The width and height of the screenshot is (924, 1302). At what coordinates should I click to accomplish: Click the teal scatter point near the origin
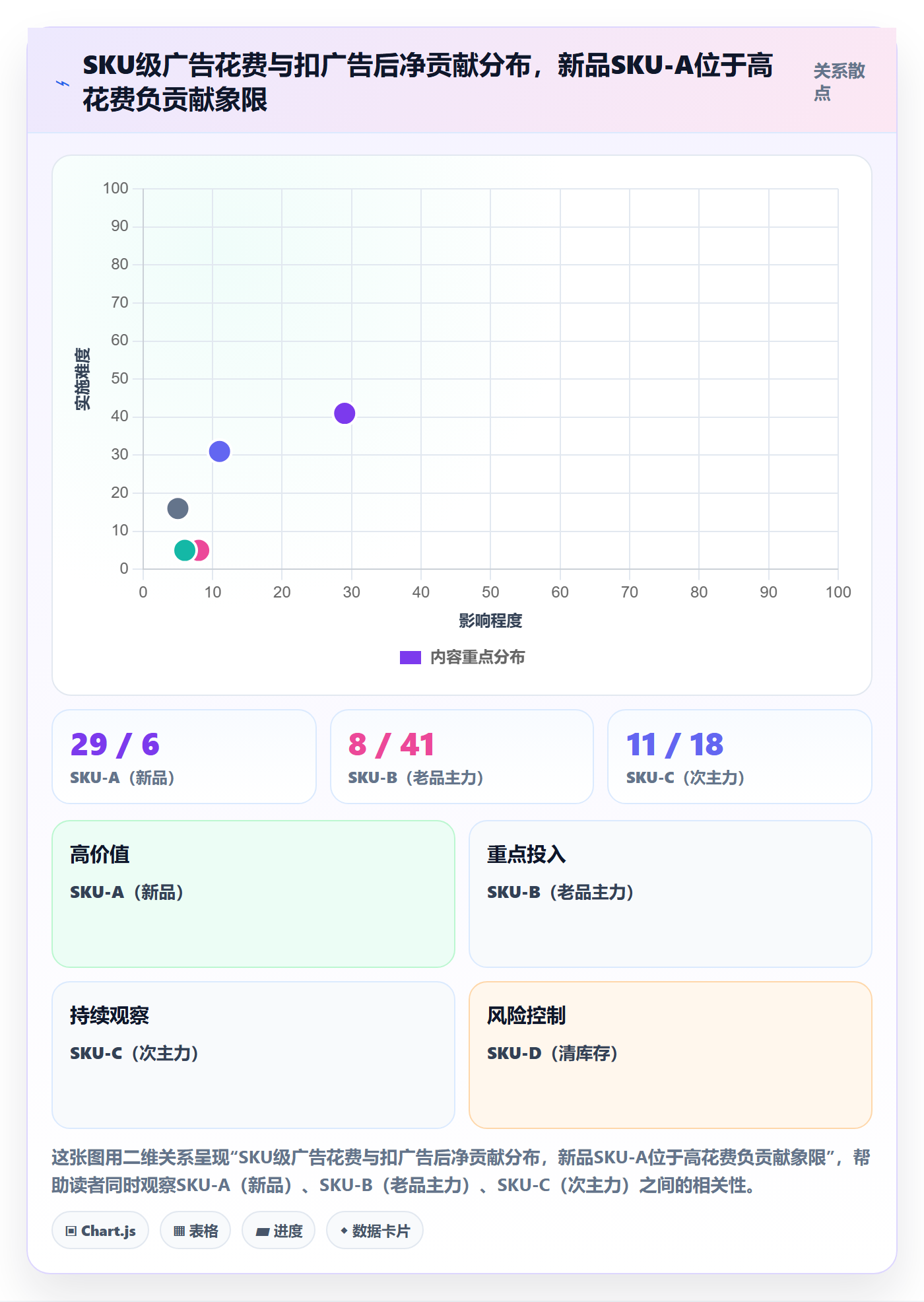185,550
